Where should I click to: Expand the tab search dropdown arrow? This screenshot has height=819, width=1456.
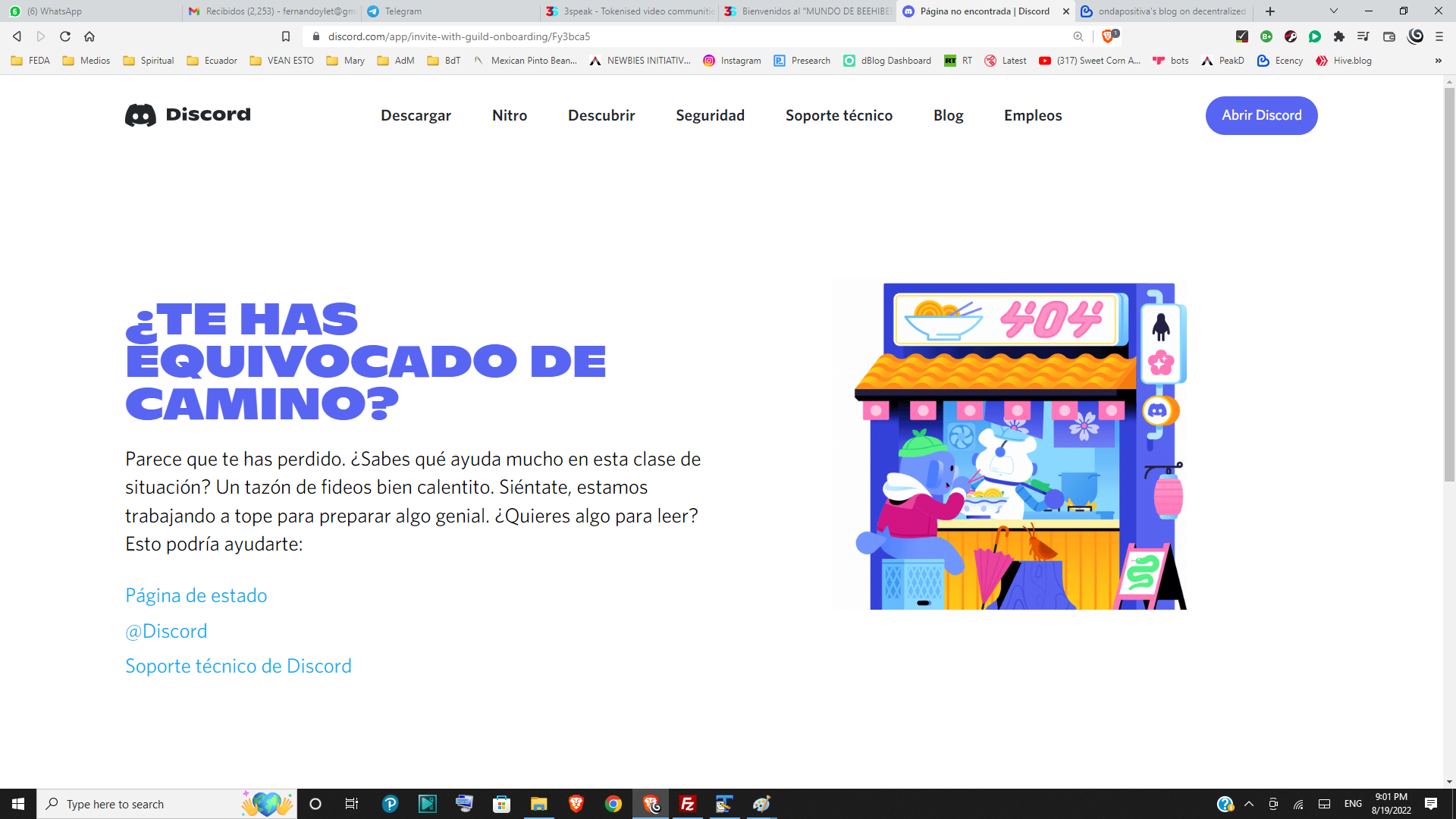click(1334, 11)
